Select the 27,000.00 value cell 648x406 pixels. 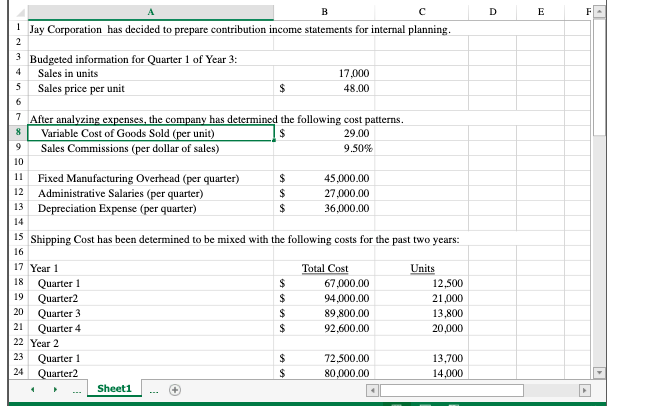coord(324,193)
